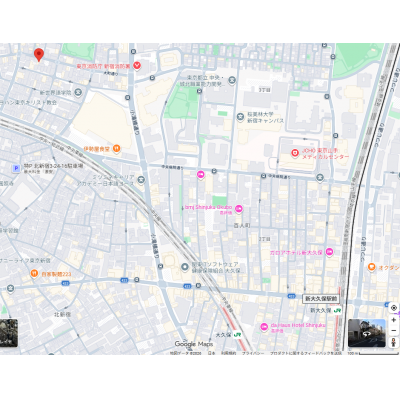The image size is (400, 400).
Task: Select the Street View pegman icon
Action: pos(394,342)
